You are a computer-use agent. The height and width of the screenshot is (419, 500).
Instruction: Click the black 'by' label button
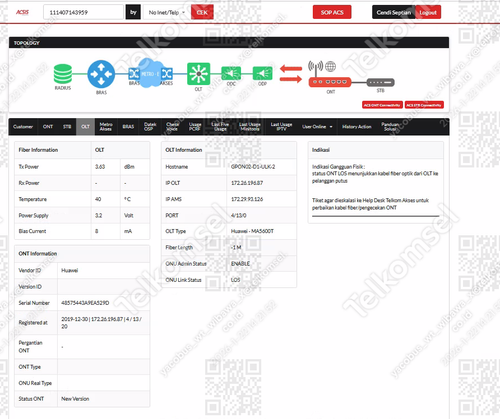click(133, 12)
